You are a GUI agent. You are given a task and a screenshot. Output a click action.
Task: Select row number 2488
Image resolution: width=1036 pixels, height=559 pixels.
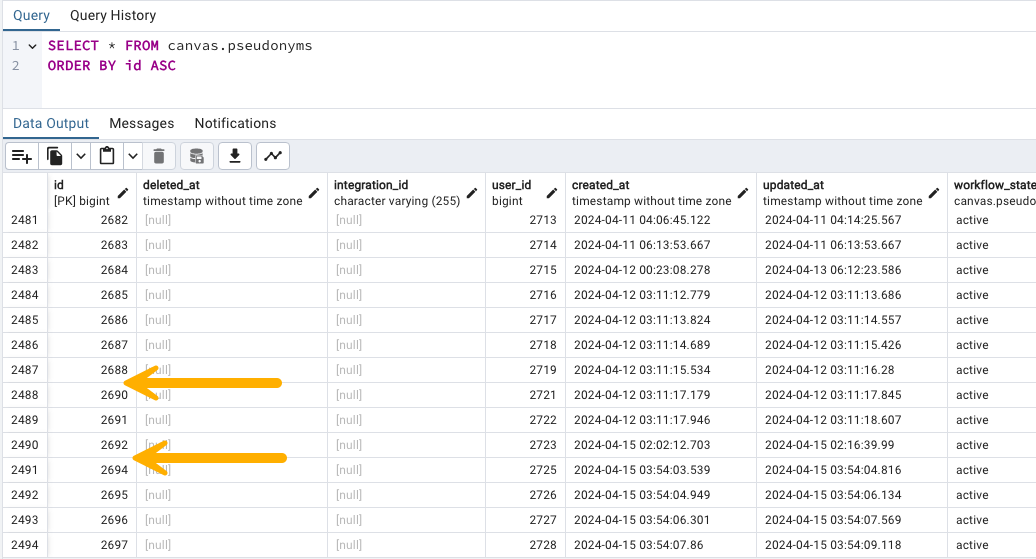pyautogui.click(x=24, y=395)
